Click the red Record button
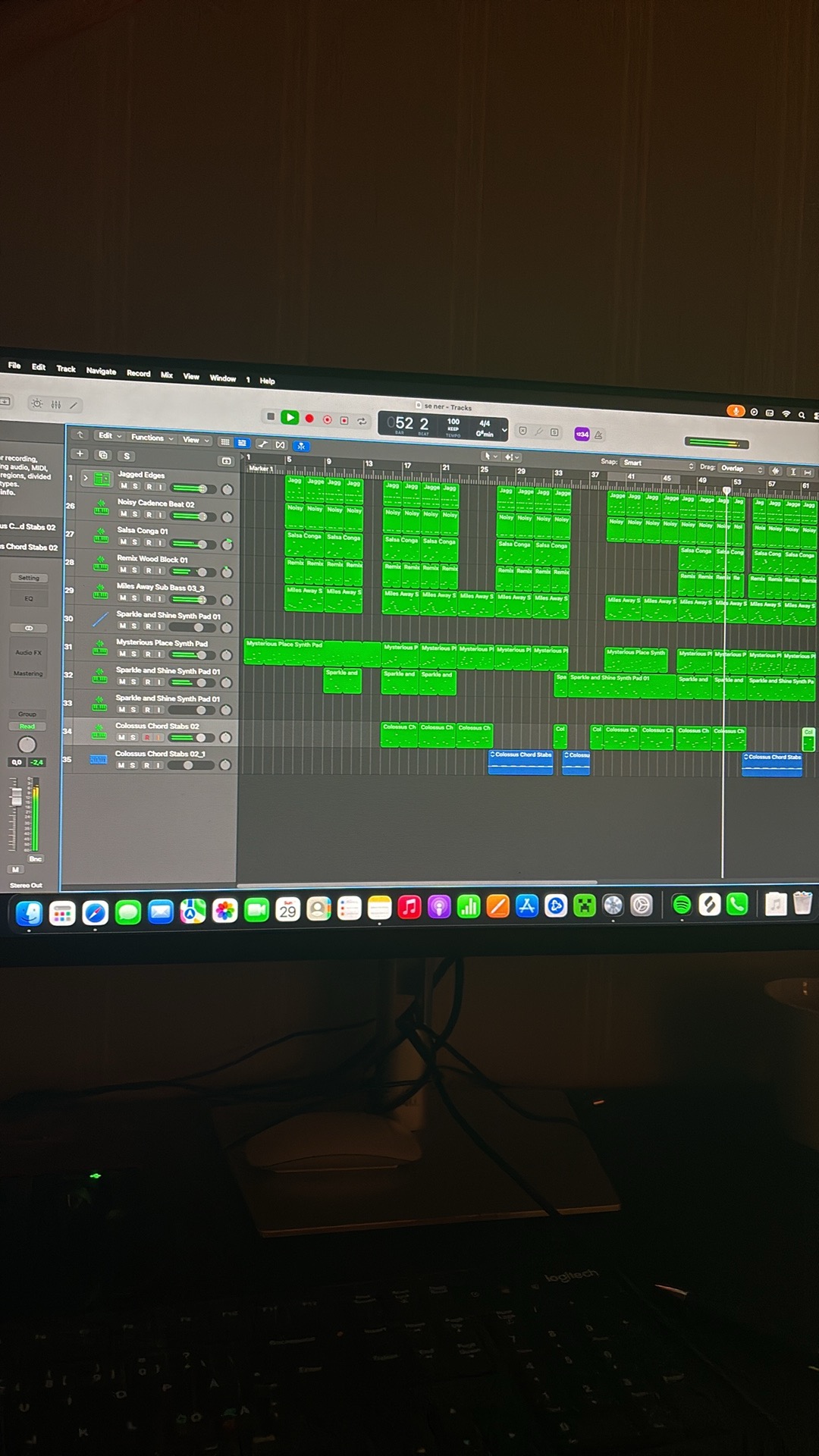Screen dimensions: 819x1456 (309, 418)
